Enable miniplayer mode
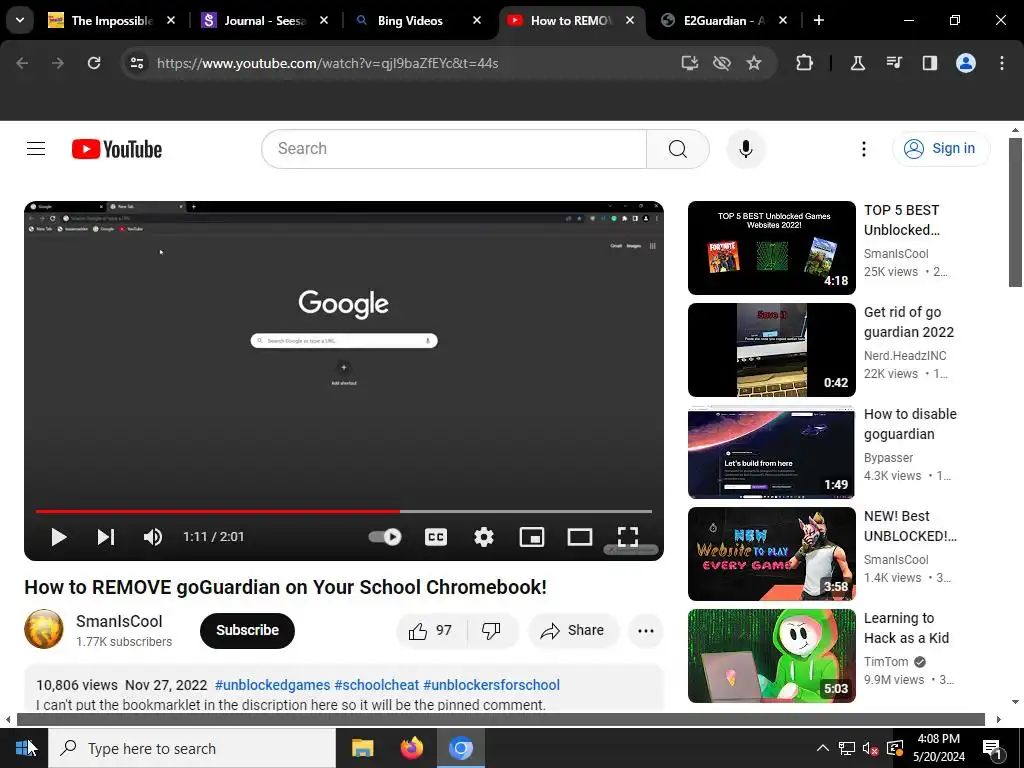The height and width of the screenshot is (768, 1024). 532,537
